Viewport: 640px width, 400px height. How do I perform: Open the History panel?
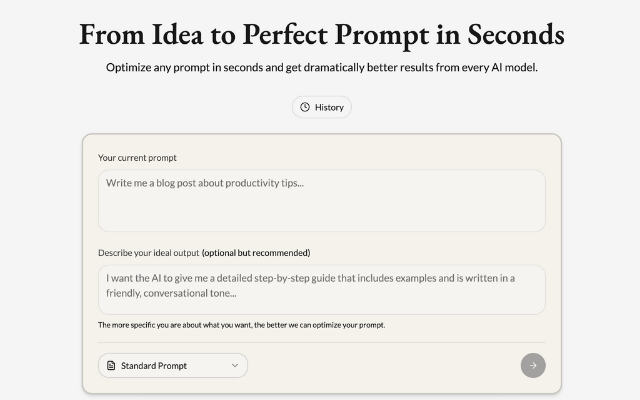tap(322, 107)
